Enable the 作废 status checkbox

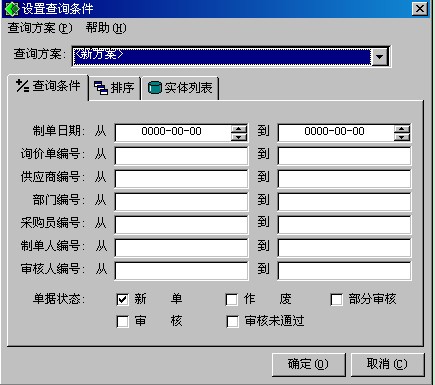pos(232,299)
